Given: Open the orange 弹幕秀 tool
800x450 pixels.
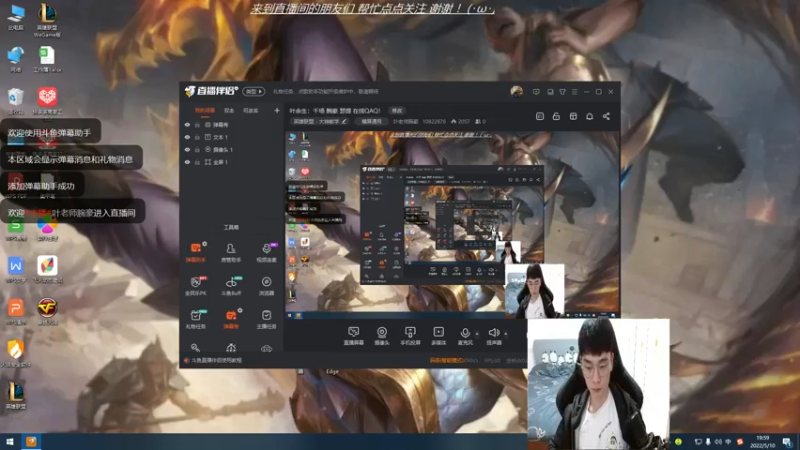Looking at the screenshot, I should 231,319.
